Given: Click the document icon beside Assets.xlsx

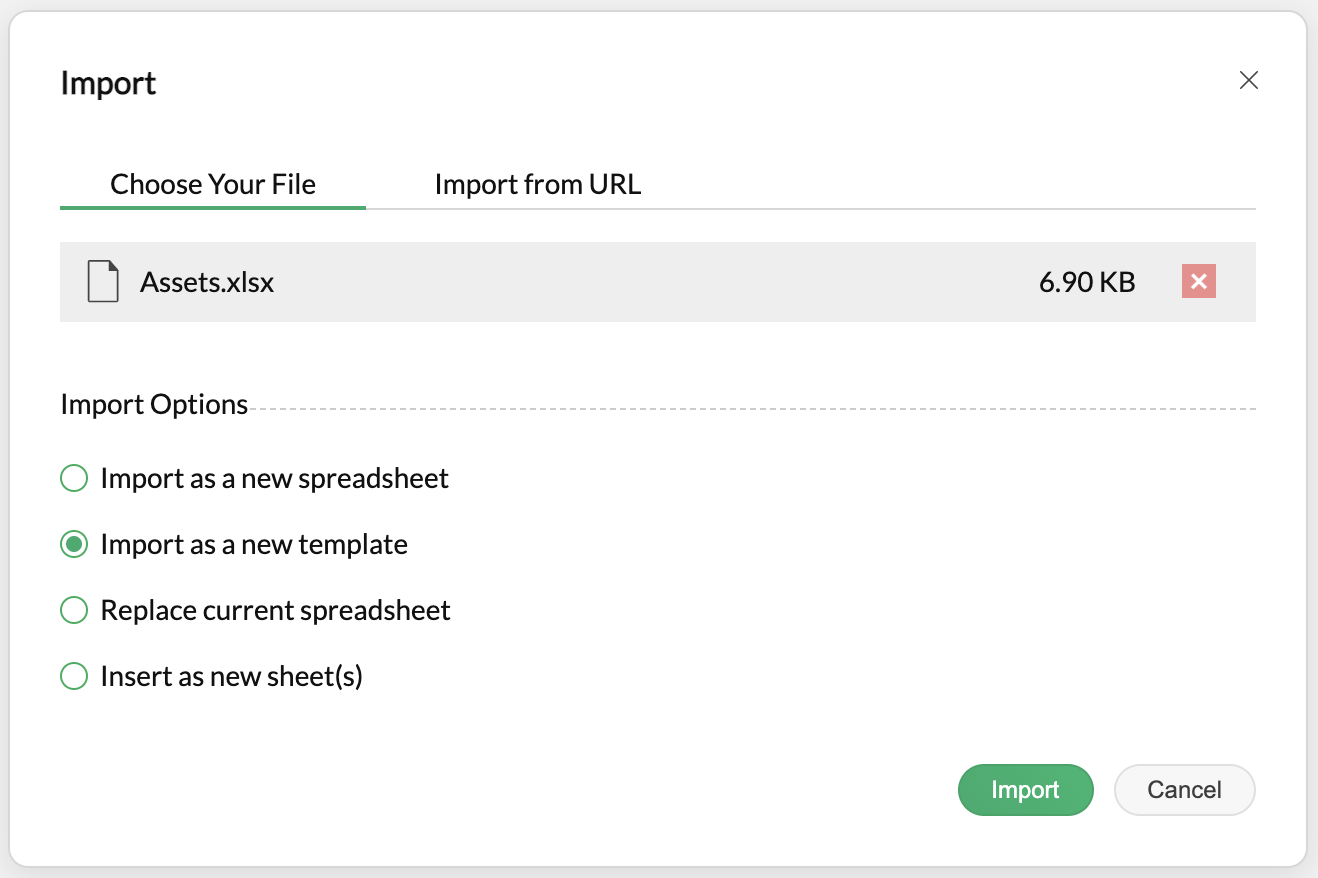Looking at the screenshot, I should click(x=103, y=282).
